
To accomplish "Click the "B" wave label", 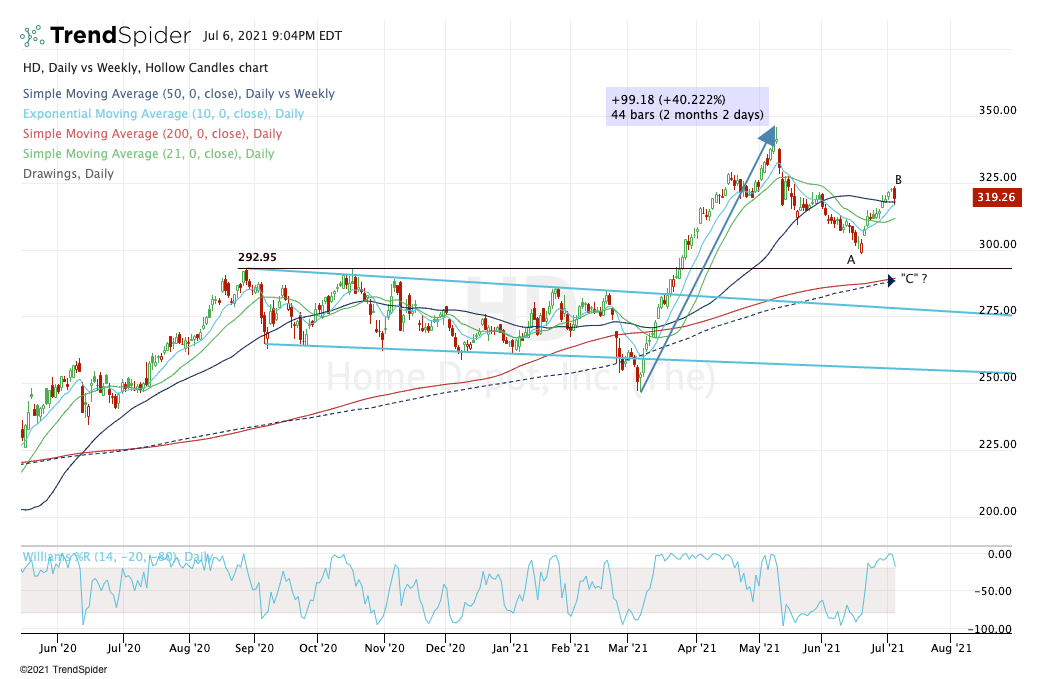I will pos(898,180).
